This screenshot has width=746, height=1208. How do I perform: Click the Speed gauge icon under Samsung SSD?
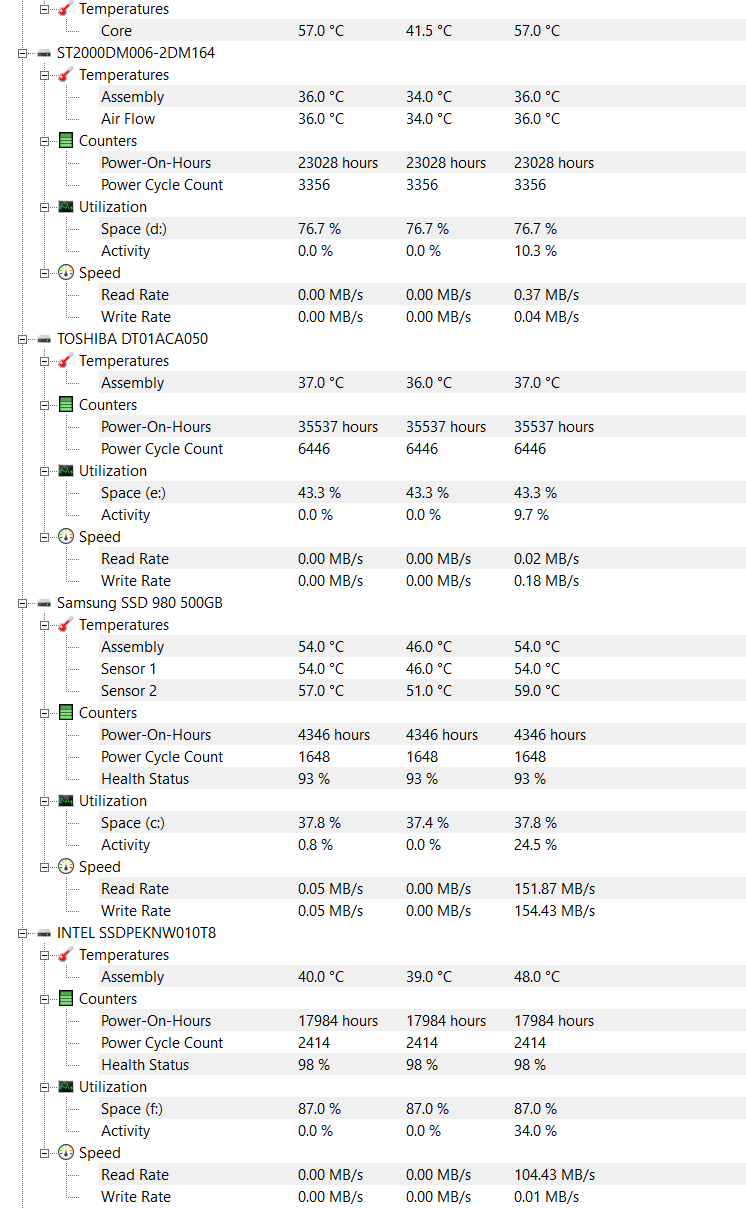66,867
